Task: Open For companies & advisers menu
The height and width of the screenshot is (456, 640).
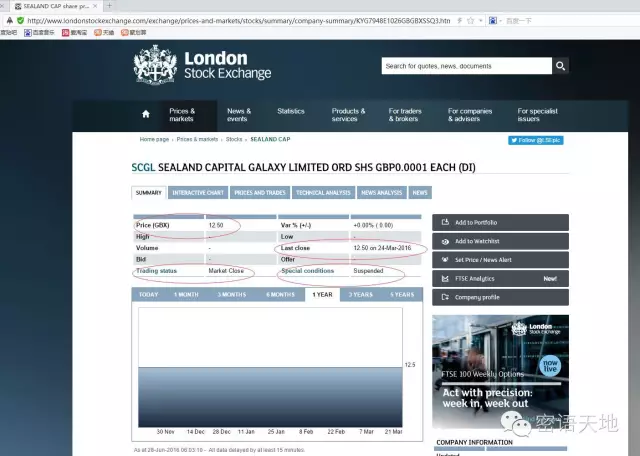Action: [470, 115]
